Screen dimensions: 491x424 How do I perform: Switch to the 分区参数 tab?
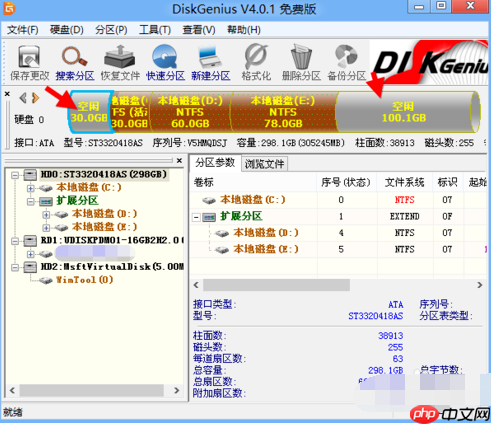point(215,163)
